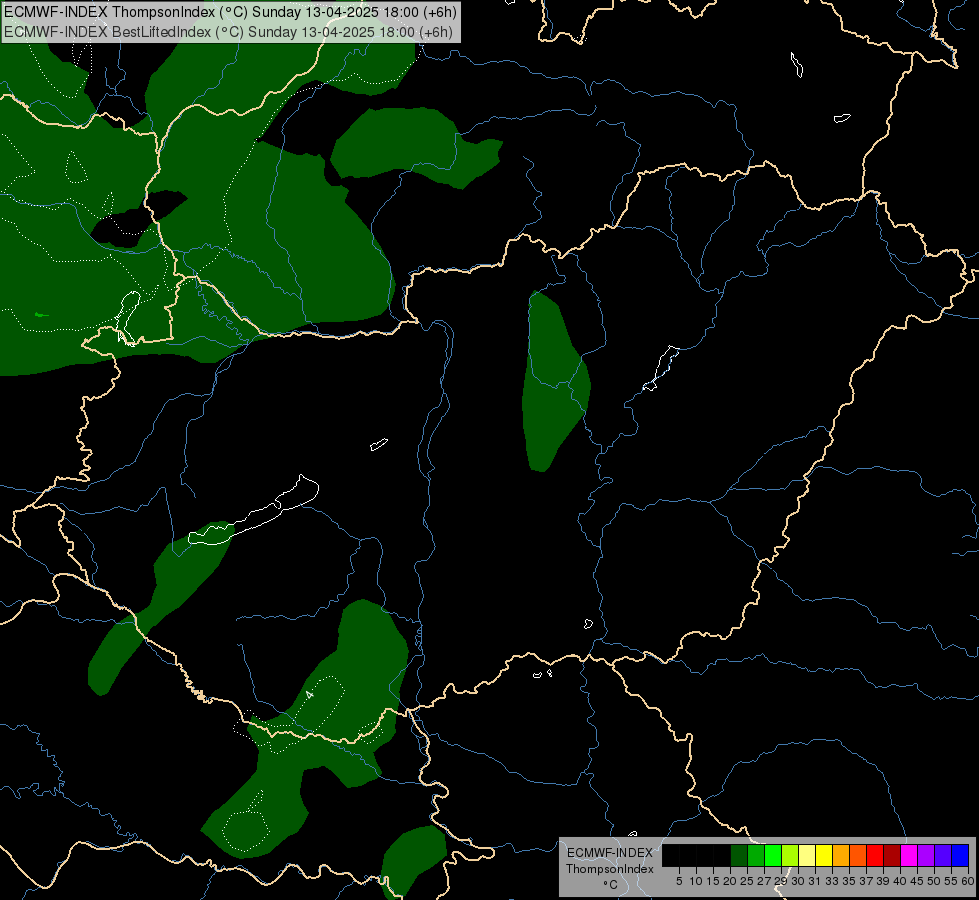Click the ThompsonIndex label in legend

[610, 869]
